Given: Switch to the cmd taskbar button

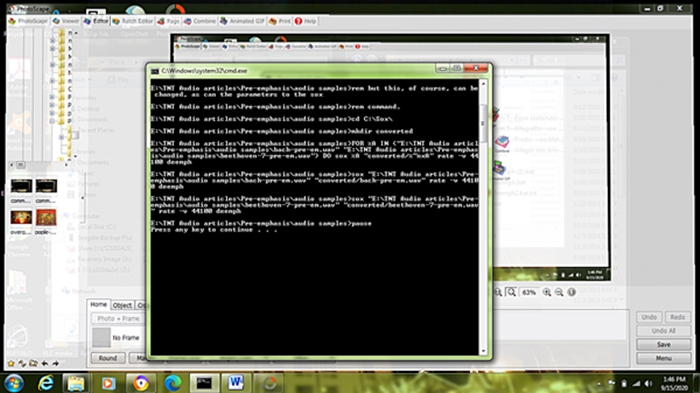Looking at the screenshot, I should [x=204, y=383].
